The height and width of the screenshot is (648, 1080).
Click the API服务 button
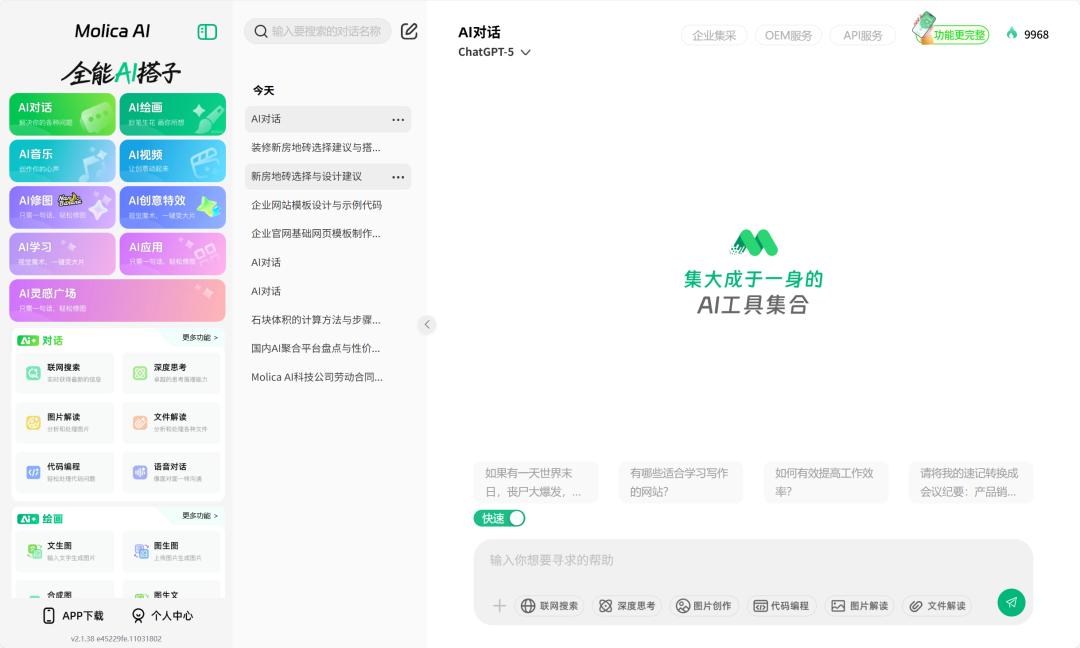[x=862, y=35]
